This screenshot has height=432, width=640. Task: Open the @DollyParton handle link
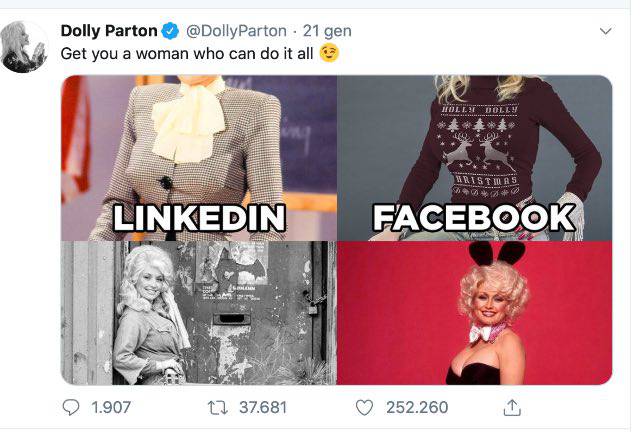235,32
